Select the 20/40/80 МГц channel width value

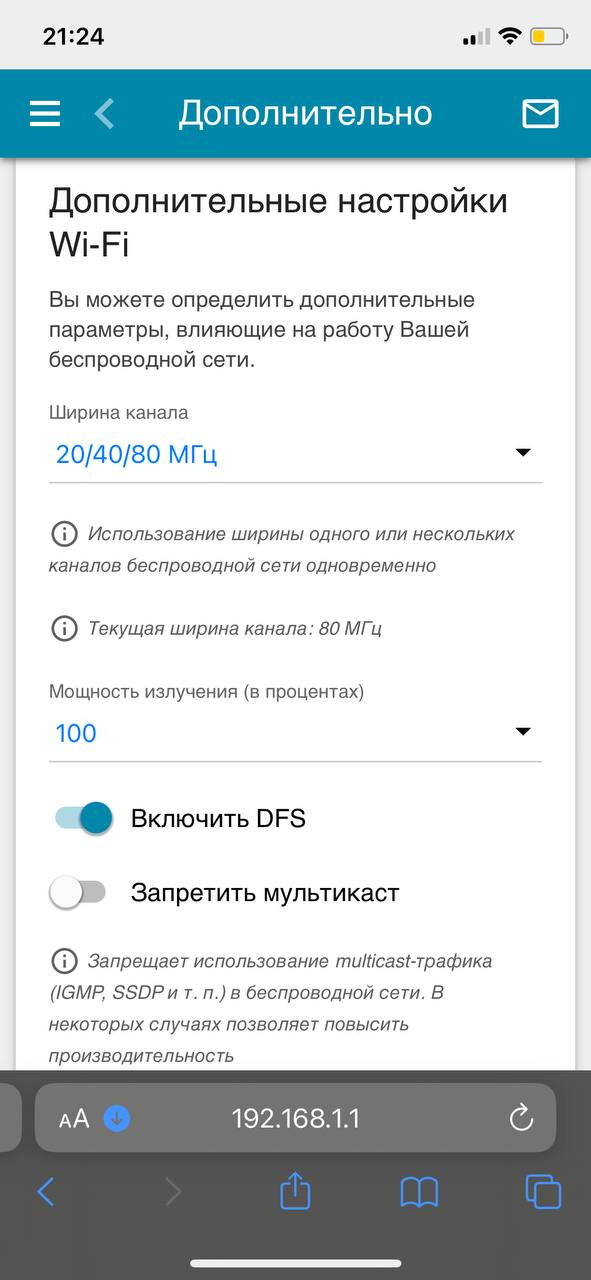click(137, 454)
